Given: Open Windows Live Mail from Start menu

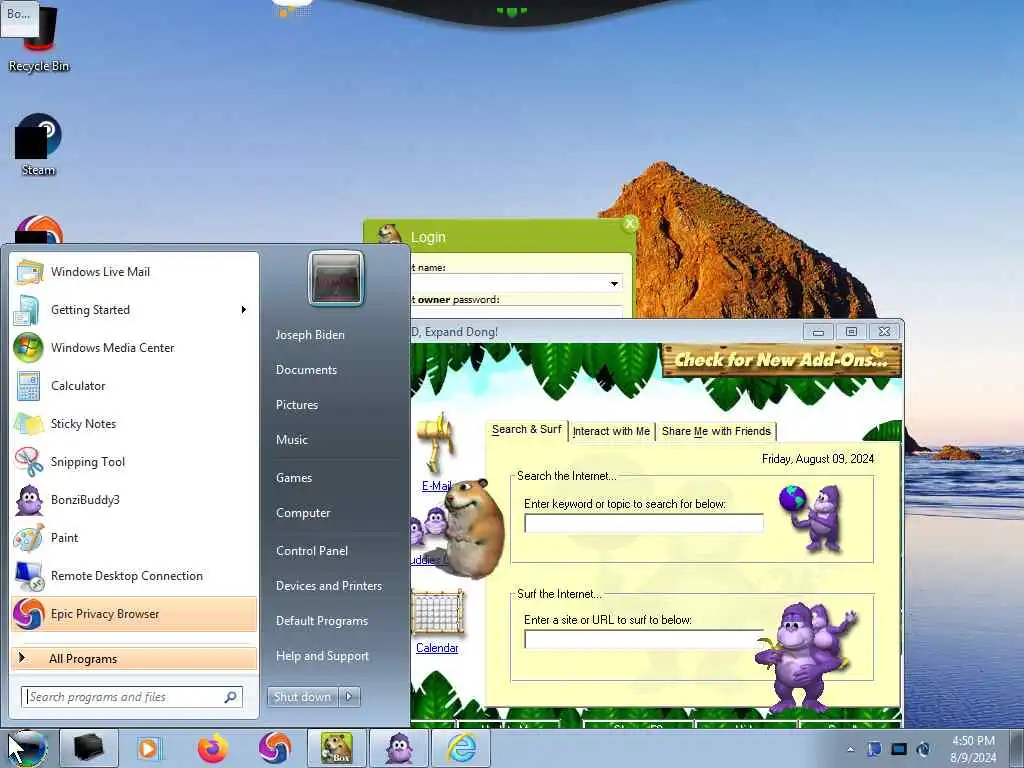Looking at the screenshot, I should tap(134, 272).
